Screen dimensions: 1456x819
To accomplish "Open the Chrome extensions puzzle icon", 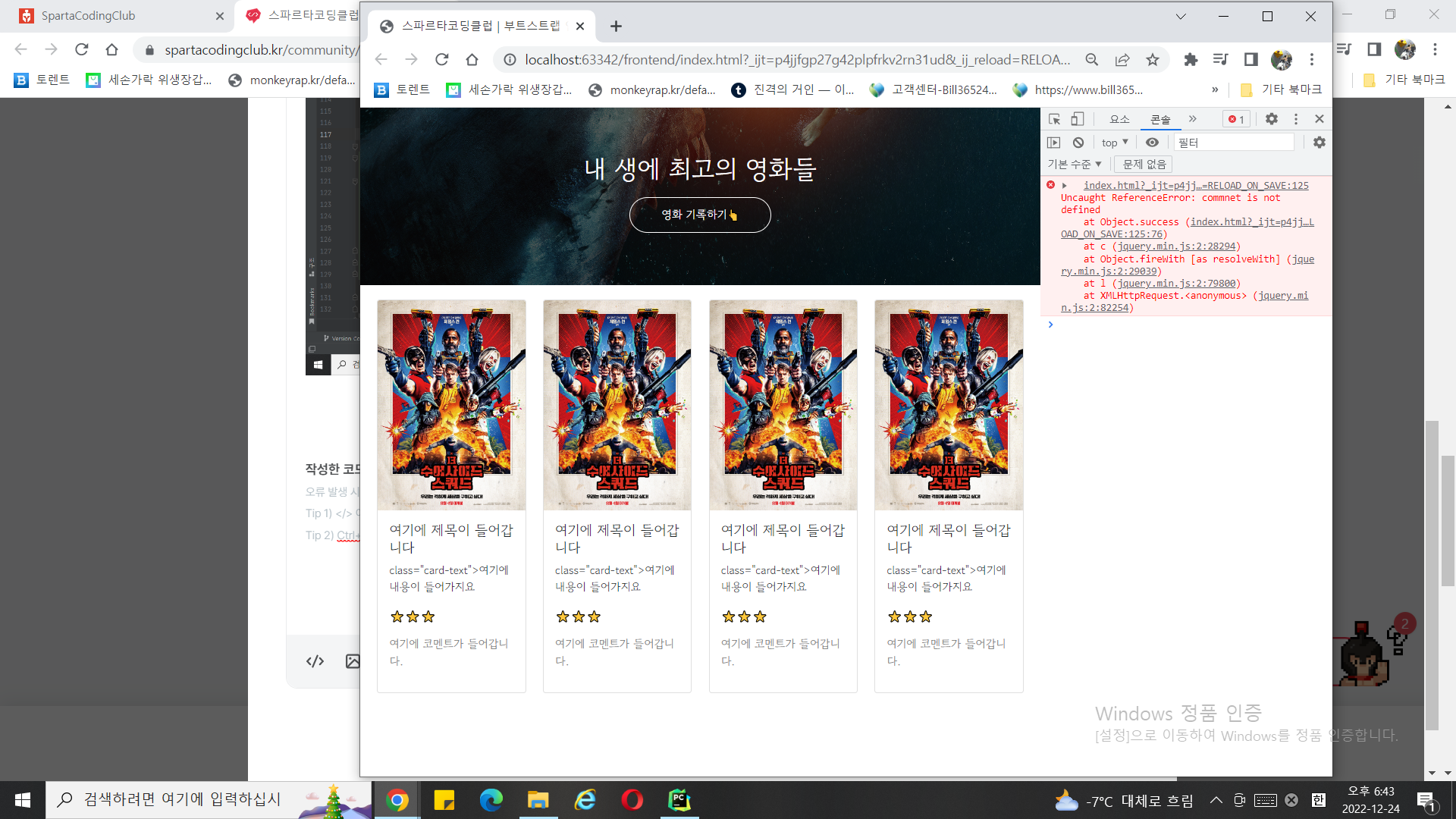I will tap(1191, 60).
